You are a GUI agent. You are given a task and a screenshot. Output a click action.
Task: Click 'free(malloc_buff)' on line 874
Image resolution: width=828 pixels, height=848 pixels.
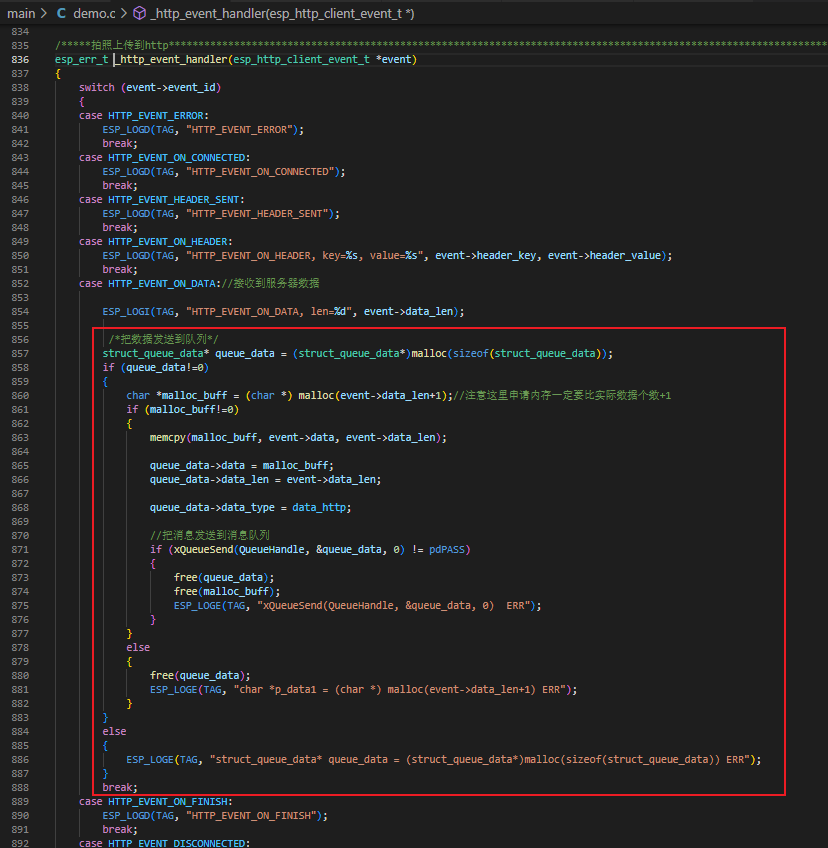[224, 592]
